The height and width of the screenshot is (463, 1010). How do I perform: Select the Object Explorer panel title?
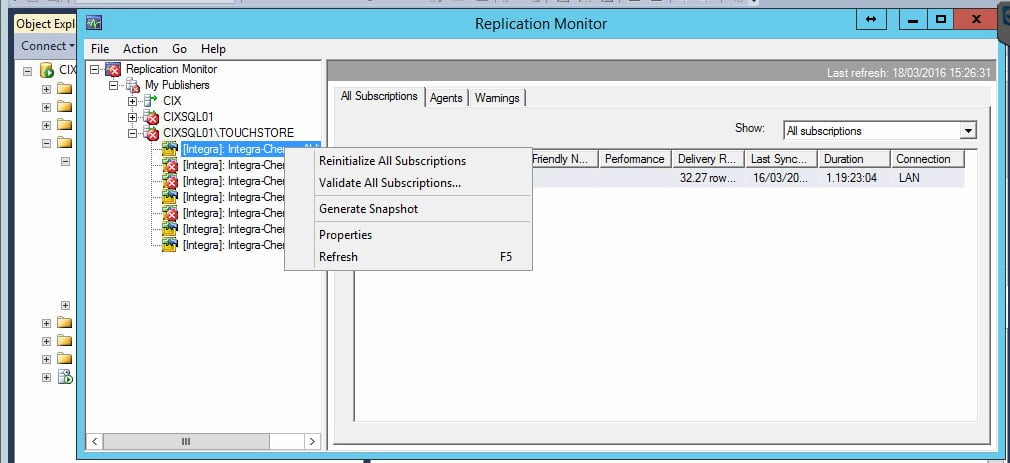(x=46, y=24)
